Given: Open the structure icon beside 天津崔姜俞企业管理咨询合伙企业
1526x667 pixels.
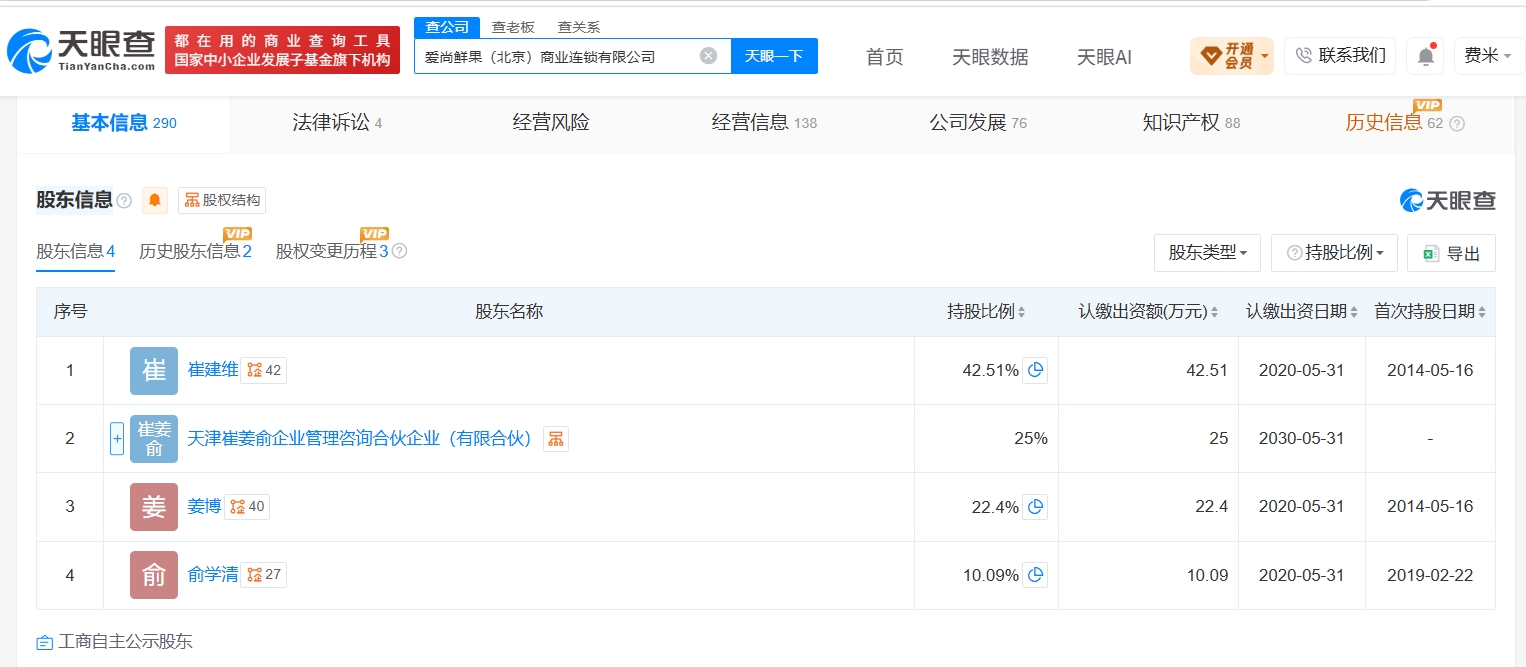Looking at the screenshot, I should click(556, 438).
